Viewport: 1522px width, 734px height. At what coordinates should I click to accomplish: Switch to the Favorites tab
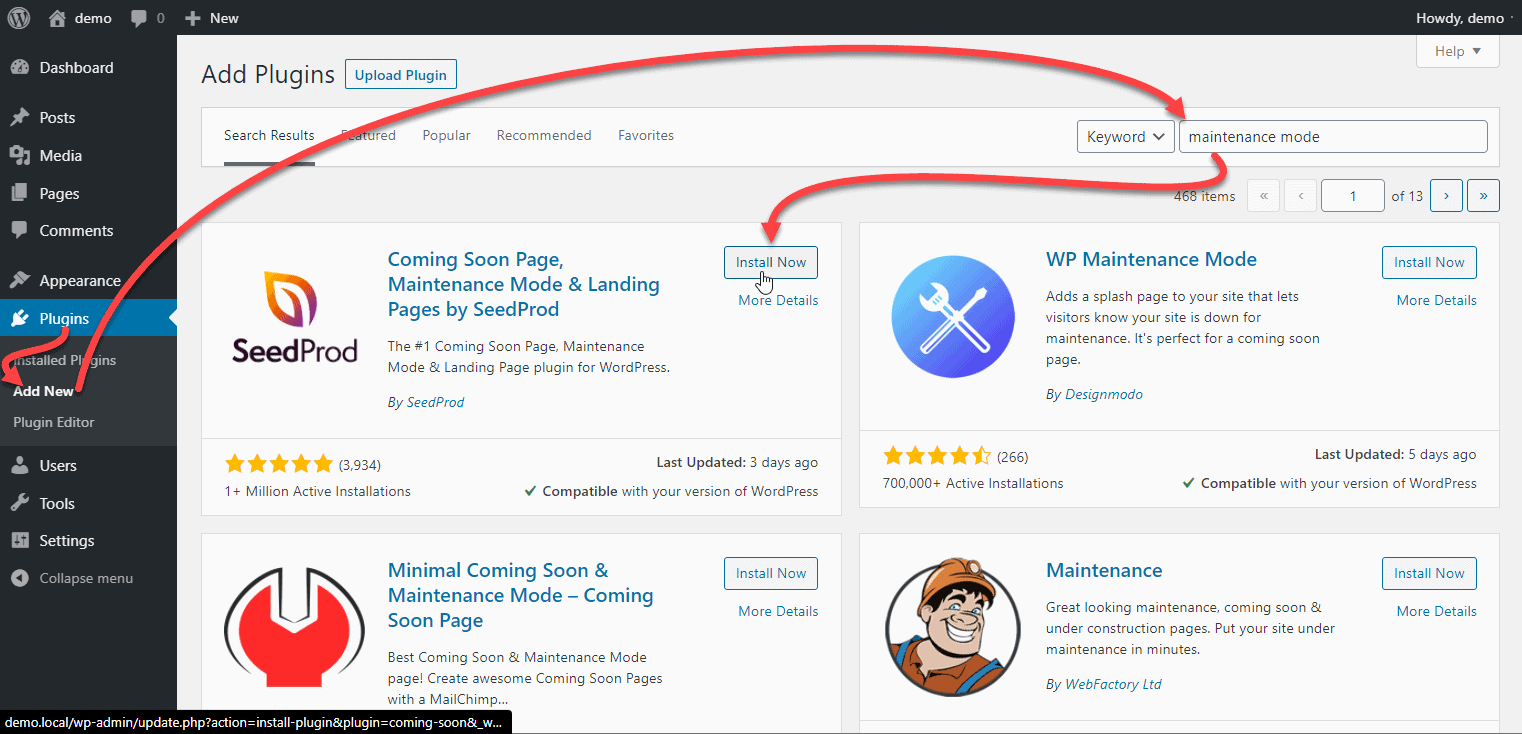(646, 135)
